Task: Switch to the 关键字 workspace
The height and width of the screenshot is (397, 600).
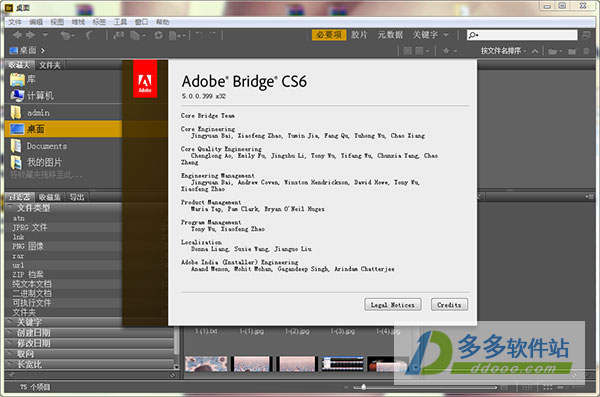Action: 425,35
